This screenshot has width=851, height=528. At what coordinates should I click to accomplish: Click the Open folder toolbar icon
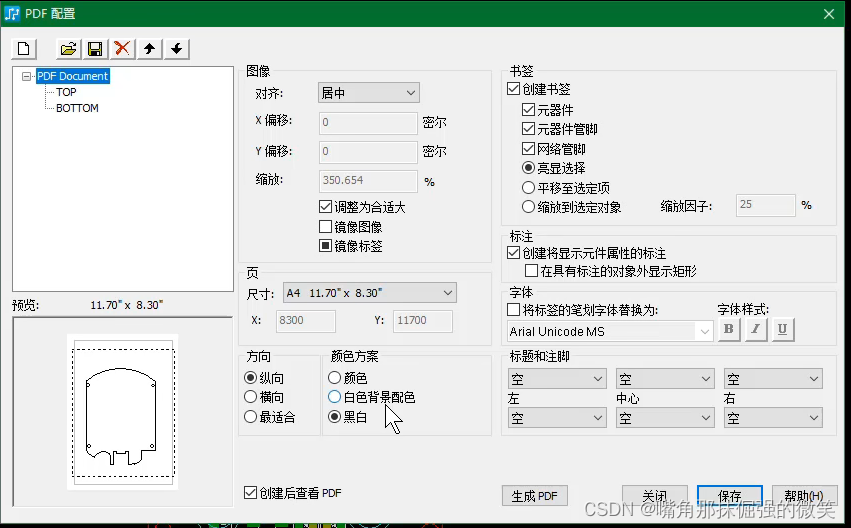pos(68,48)
